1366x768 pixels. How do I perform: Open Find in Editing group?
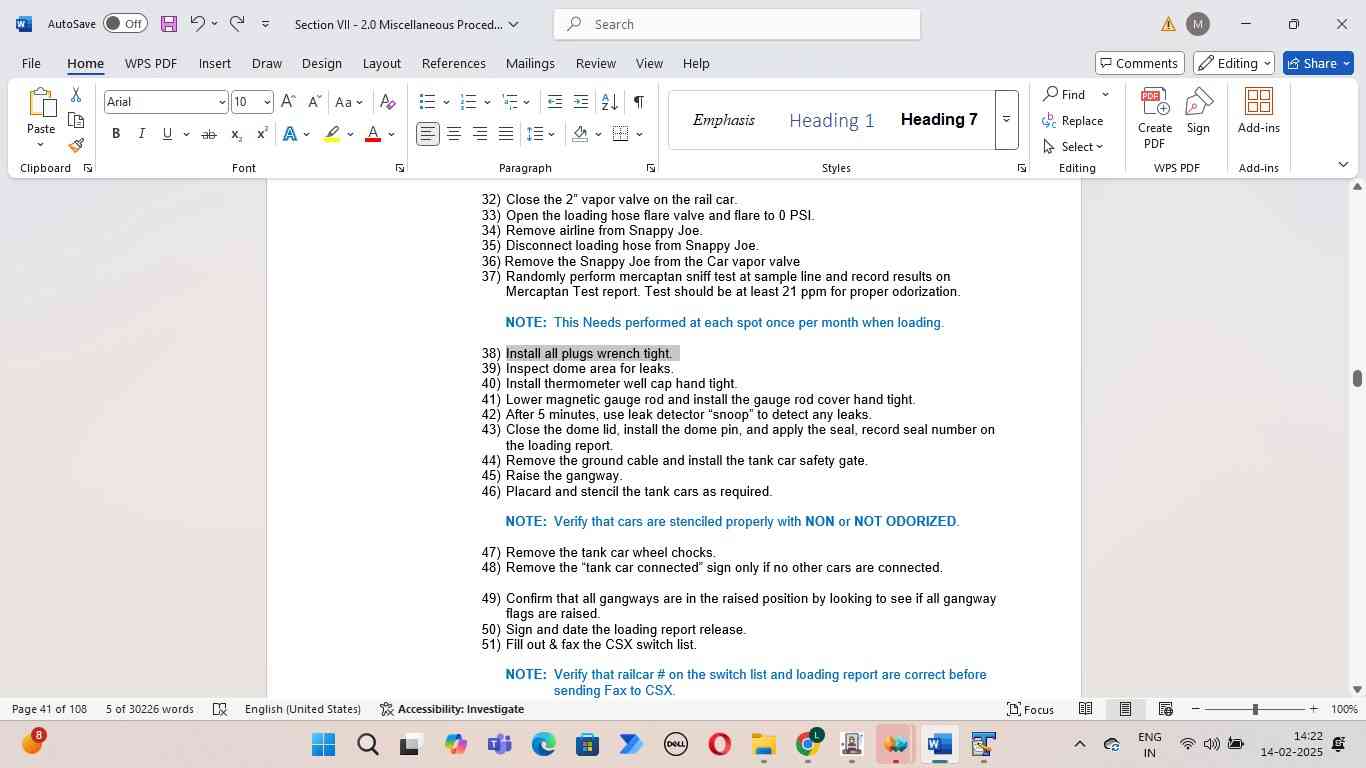coord(1064,94)
